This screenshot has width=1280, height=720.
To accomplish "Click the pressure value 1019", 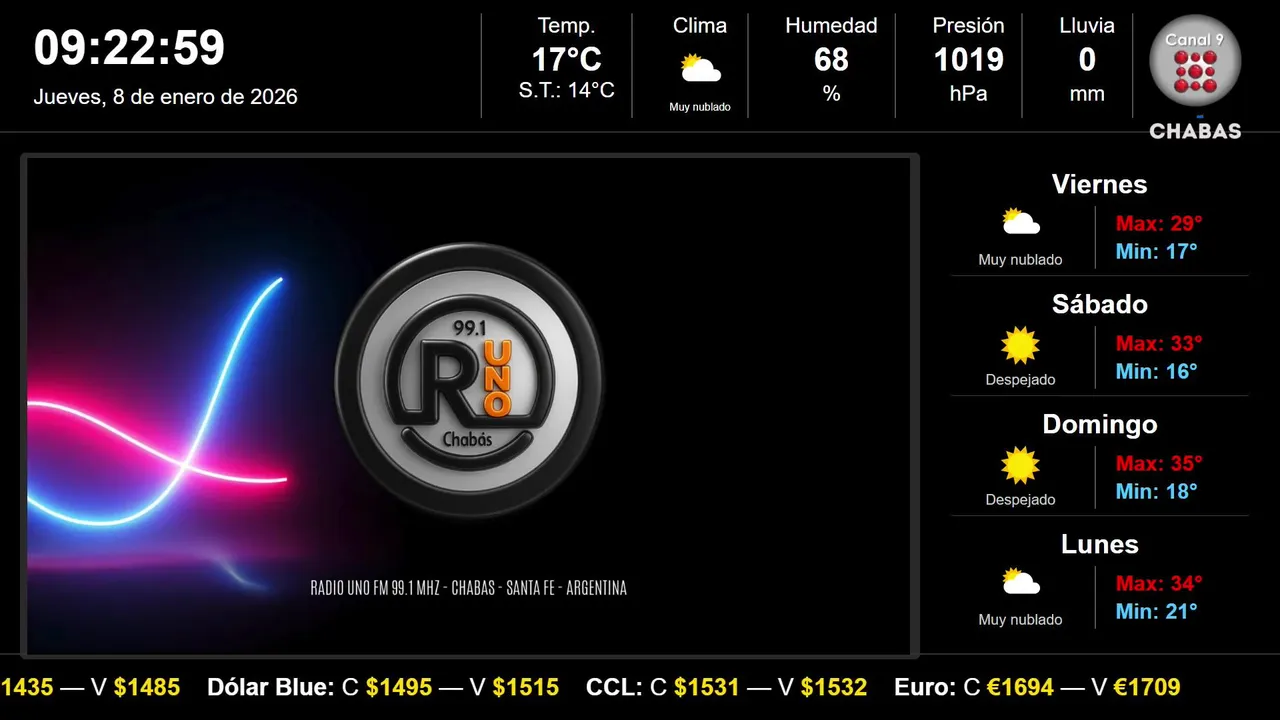I will tap(968, 60).
